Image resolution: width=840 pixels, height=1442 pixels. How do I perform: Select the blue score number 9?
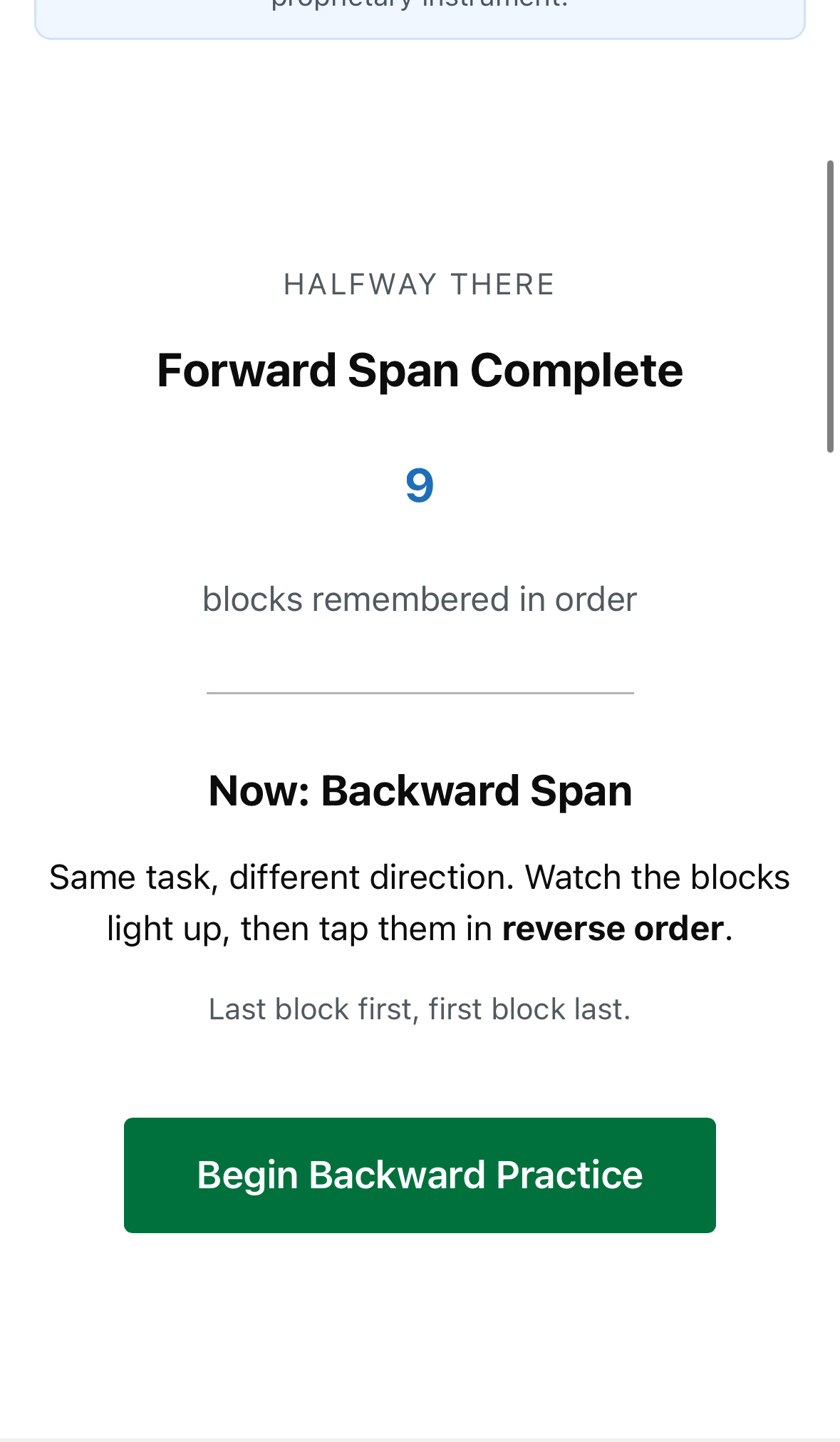[420, 485]
